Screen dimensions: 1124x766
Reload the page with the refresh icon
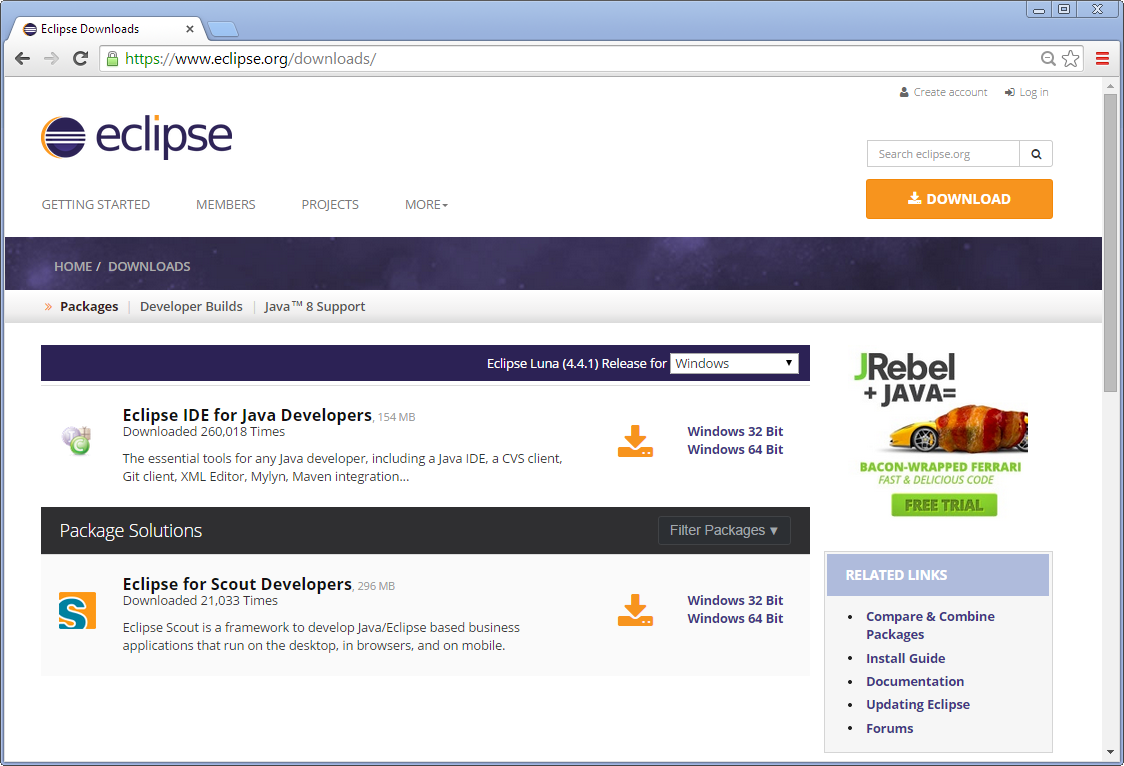point(80,59)
